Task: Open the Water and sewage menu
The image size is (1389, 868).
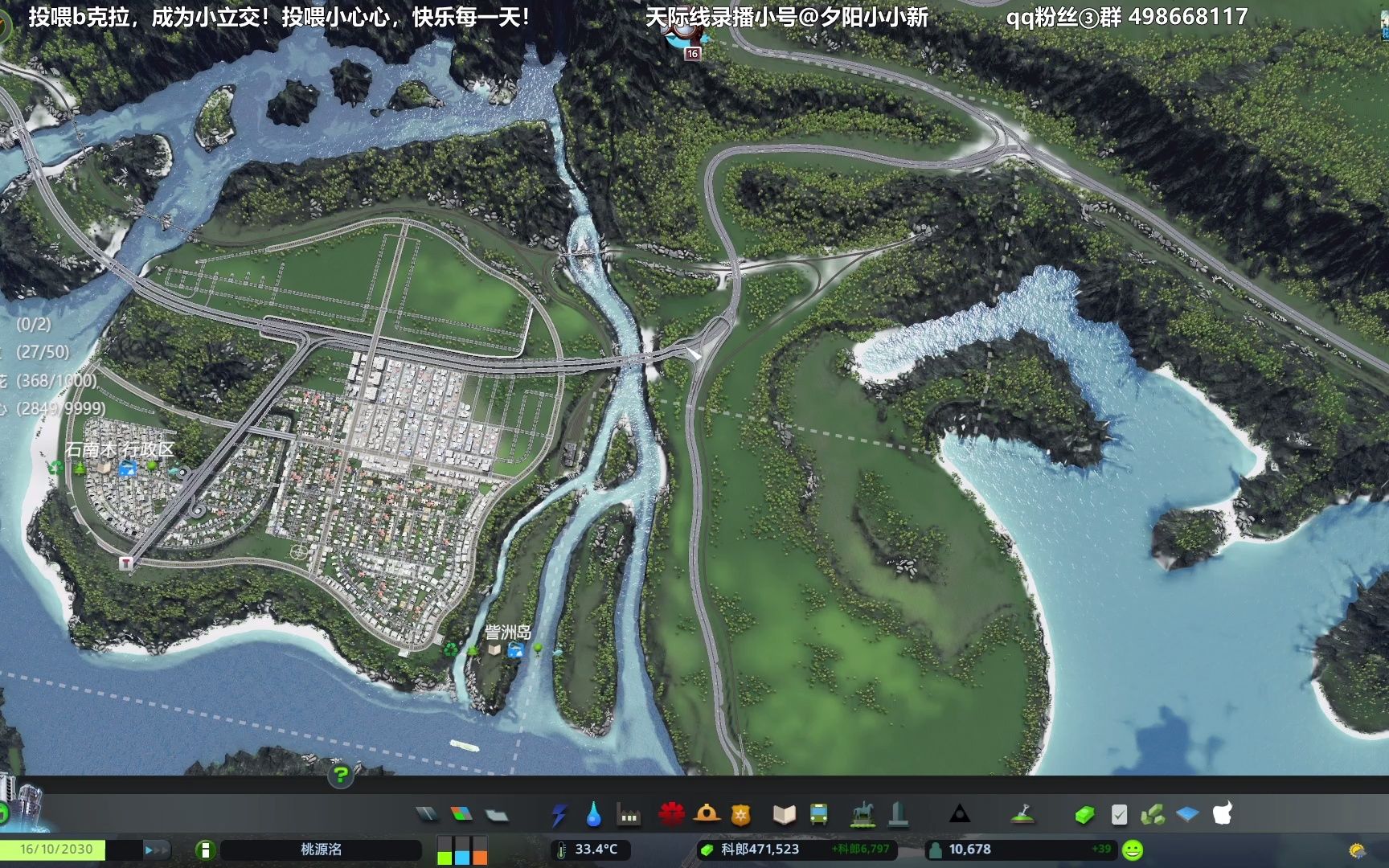Action: coord(593,815)
